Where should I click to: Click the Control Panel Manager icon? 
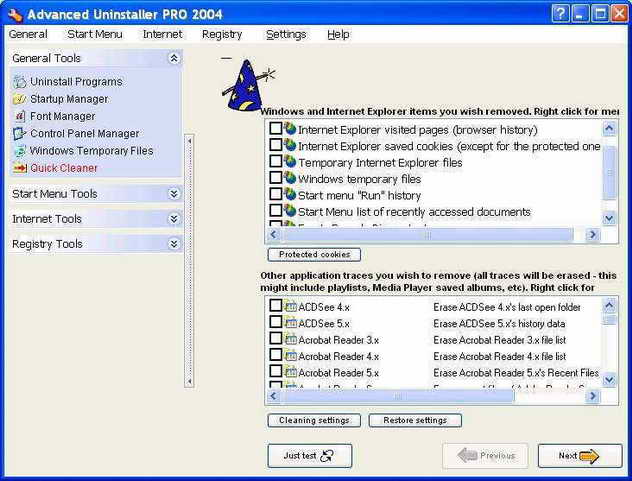(19, 133)
